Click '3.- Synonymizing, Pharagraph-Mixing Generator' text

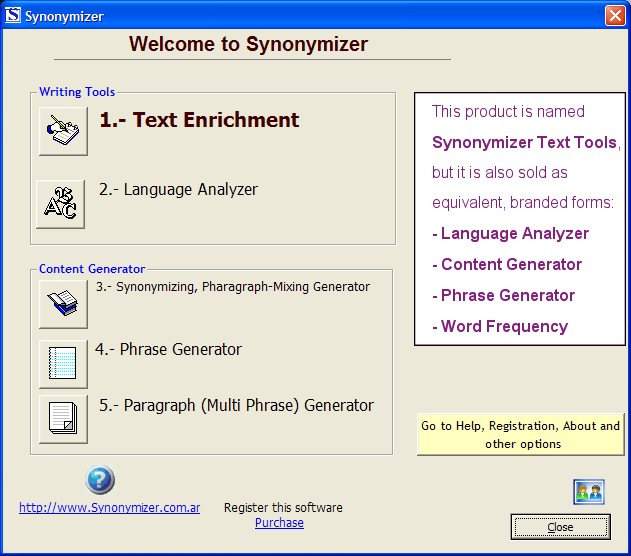[x=233, y=287]
